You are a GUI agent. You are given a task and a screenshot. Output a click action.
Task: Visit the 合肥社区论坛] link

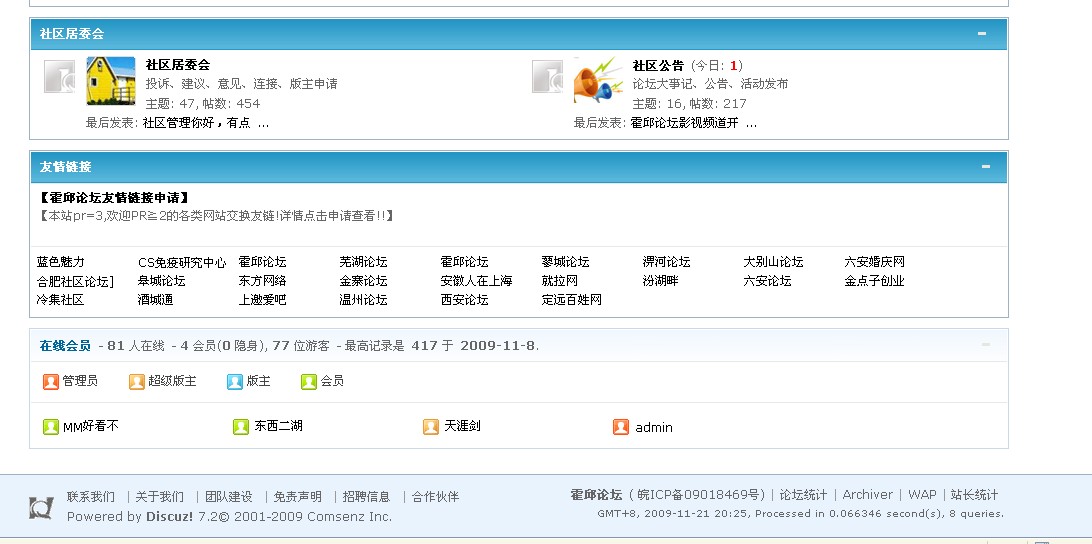click(75, 281)
